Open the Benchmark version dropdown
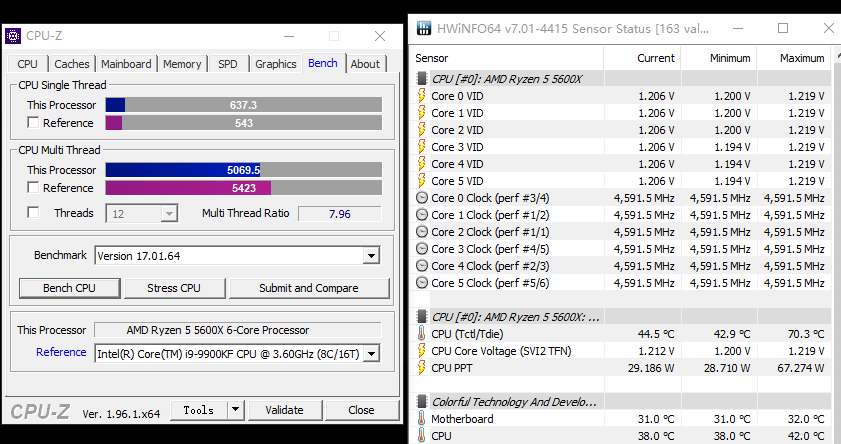The height and width of the screenshot is (444, 841). click(371, 256)
